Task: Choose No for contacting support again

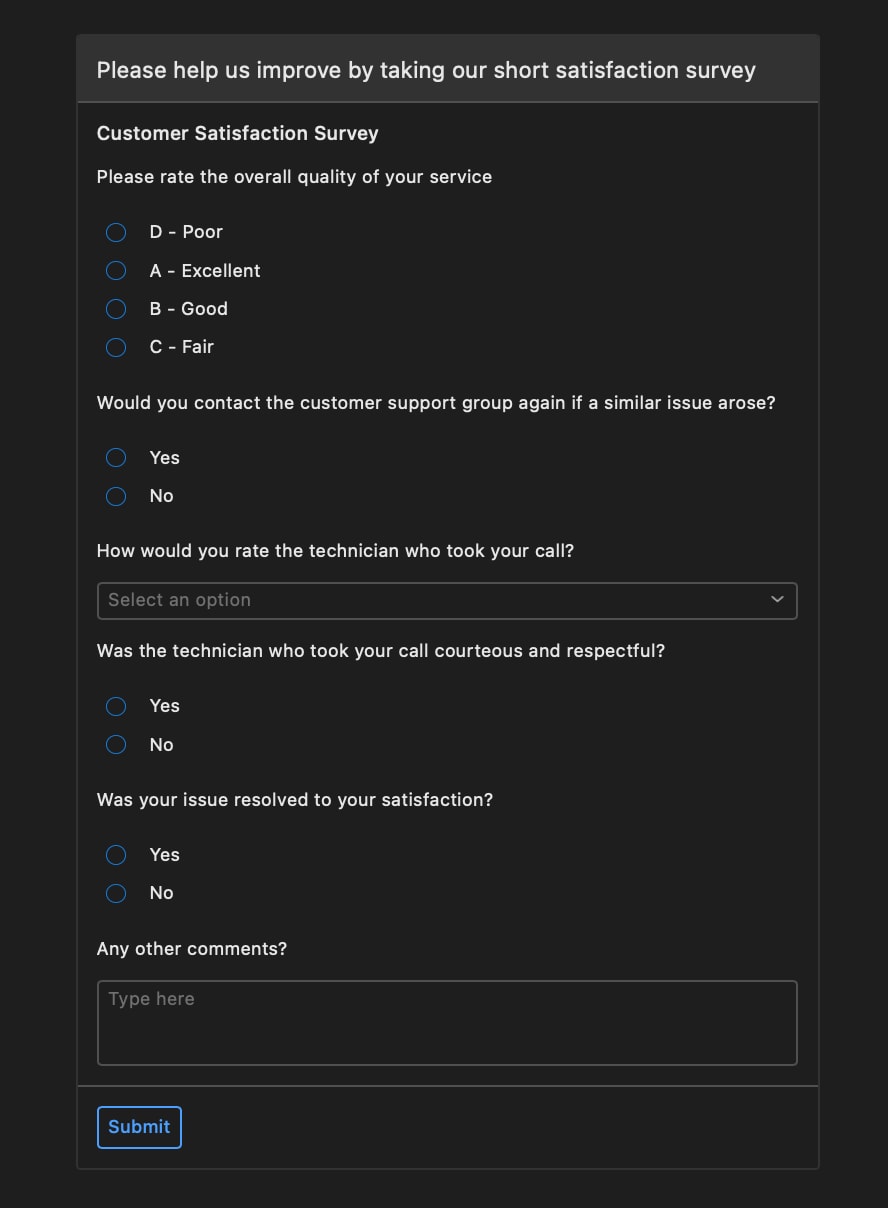Action: (x=115, y=496)
